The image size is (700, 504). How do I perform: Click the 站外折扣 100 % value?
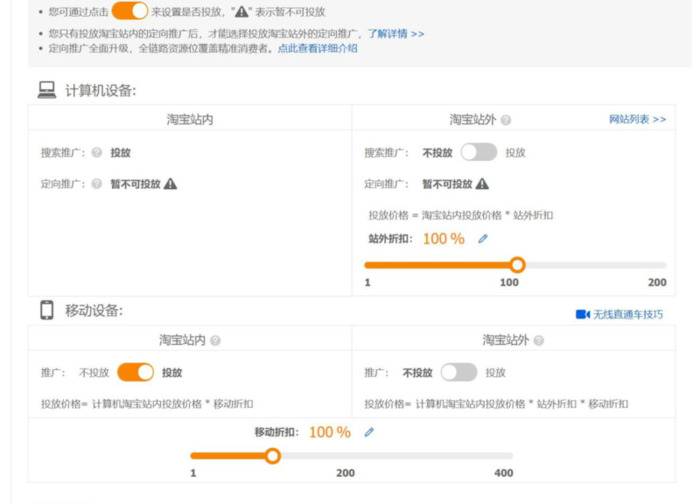443,239
